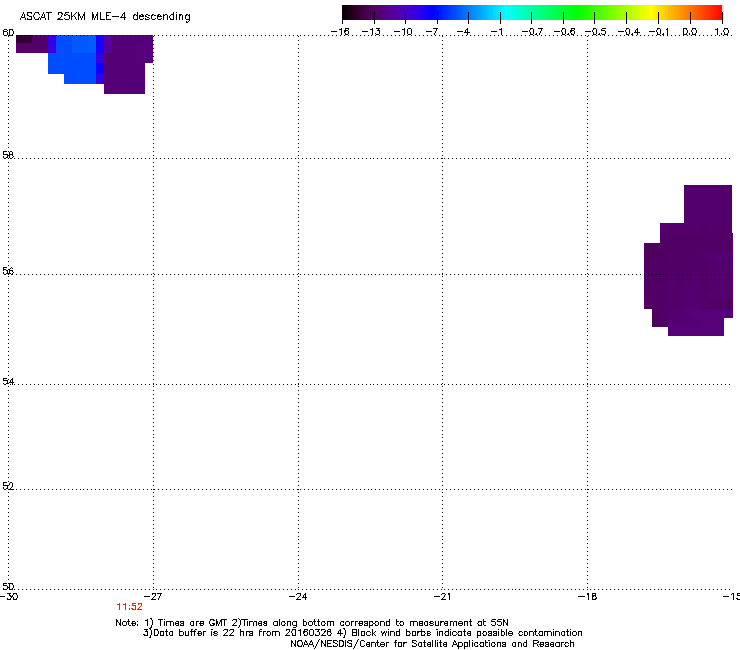Click the longitude -24 axis label
740x650 pixels.
tap(298, 597)
